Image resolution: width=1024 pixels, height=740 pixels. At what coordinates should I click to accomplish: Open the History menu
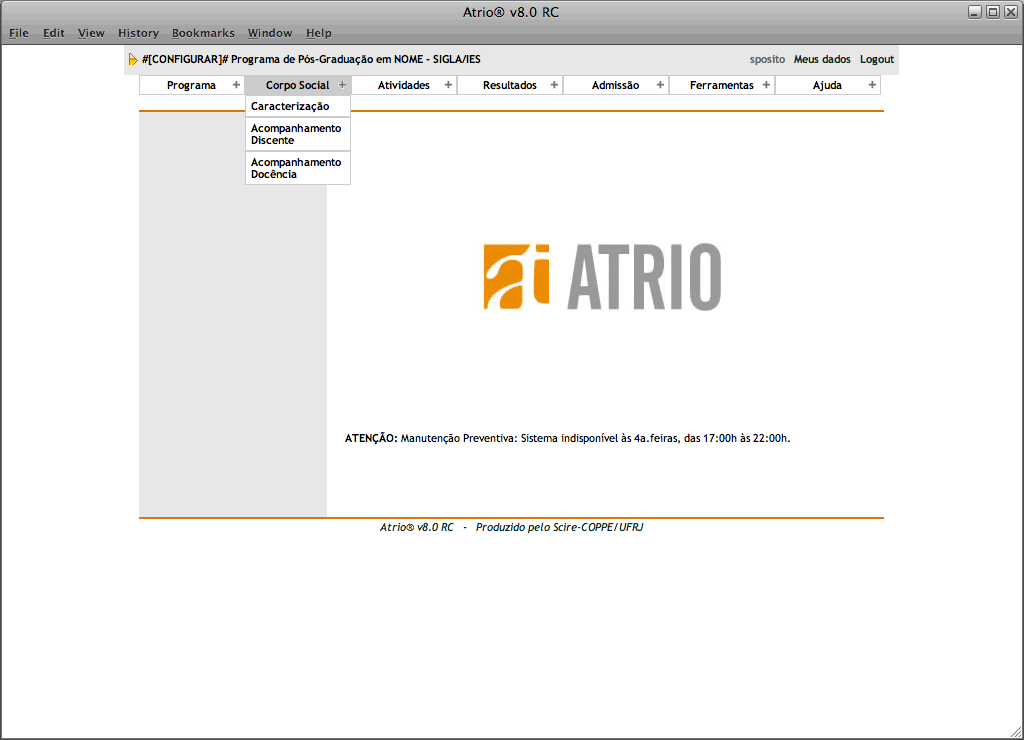(x=138, y=33)
